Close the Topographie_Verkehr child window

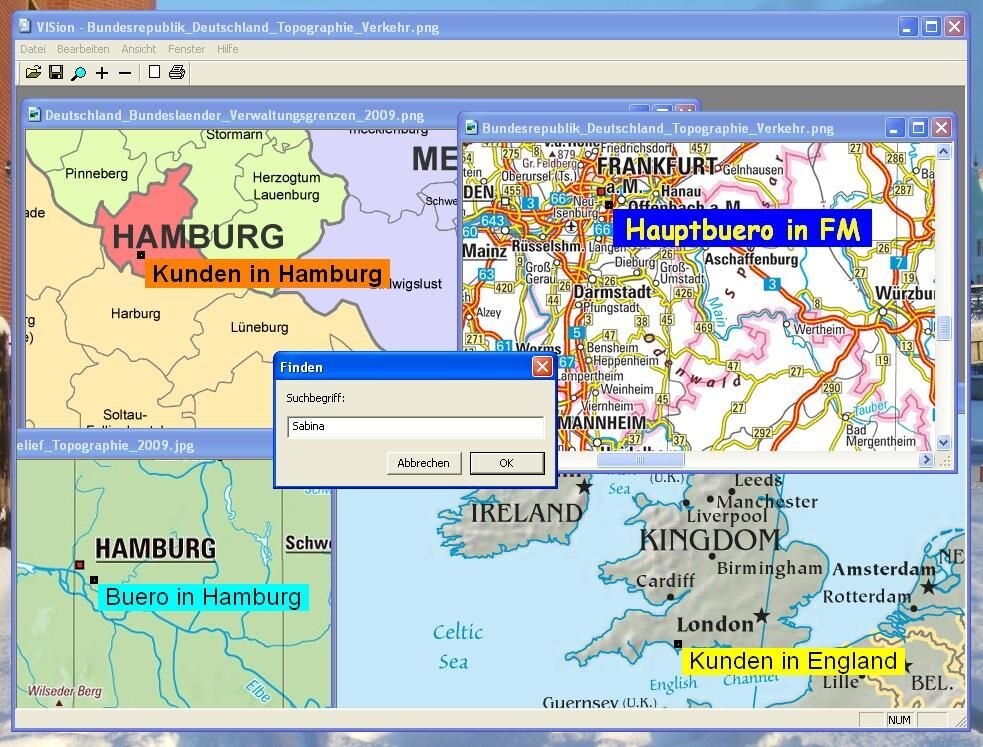point(941,128)
